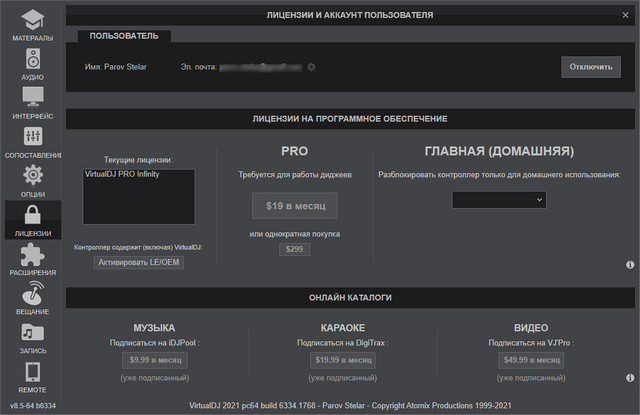Click info icon in software licenses section
The width and height of the screenshot is (640, 415).
[x=630, y=265]
